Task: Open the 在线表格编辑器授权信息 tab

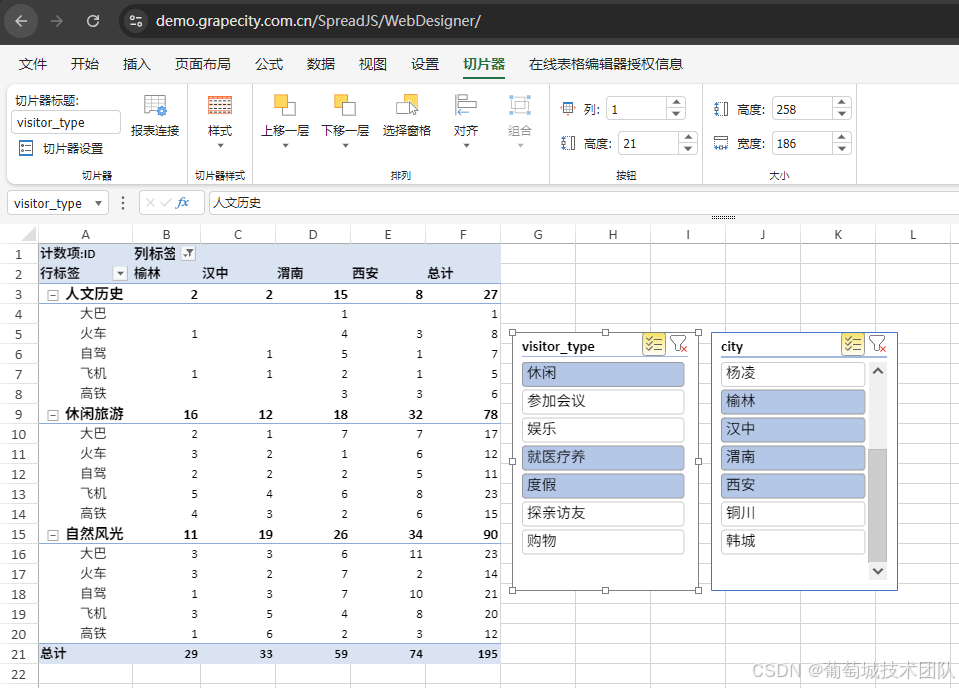Action: coord(605,64)
